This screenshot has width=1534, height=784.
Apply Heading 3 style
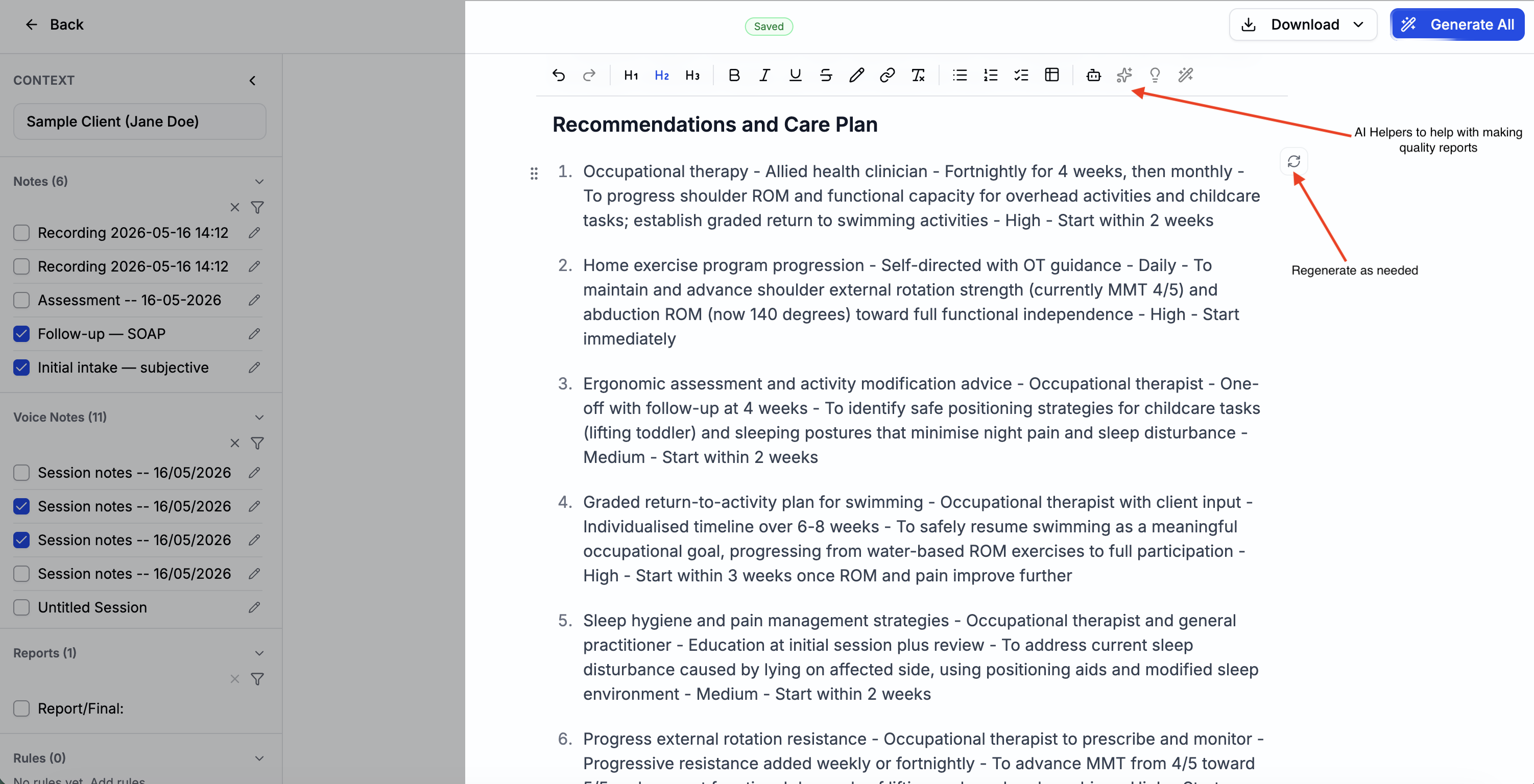tap(692, 75)
